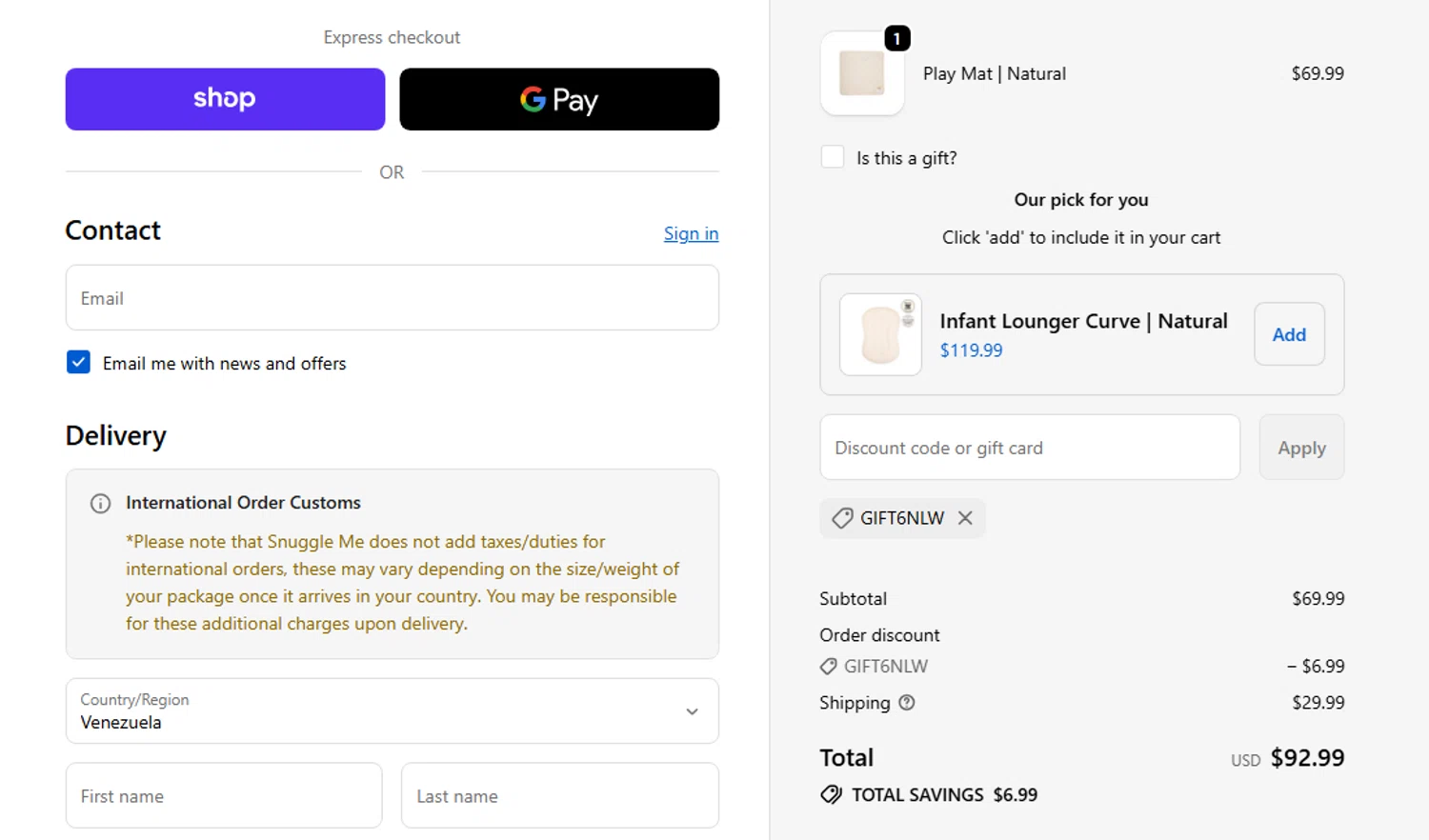Select the Infant Lounger Curve | Natural title
The image size is (1429, 840).
1083,321
